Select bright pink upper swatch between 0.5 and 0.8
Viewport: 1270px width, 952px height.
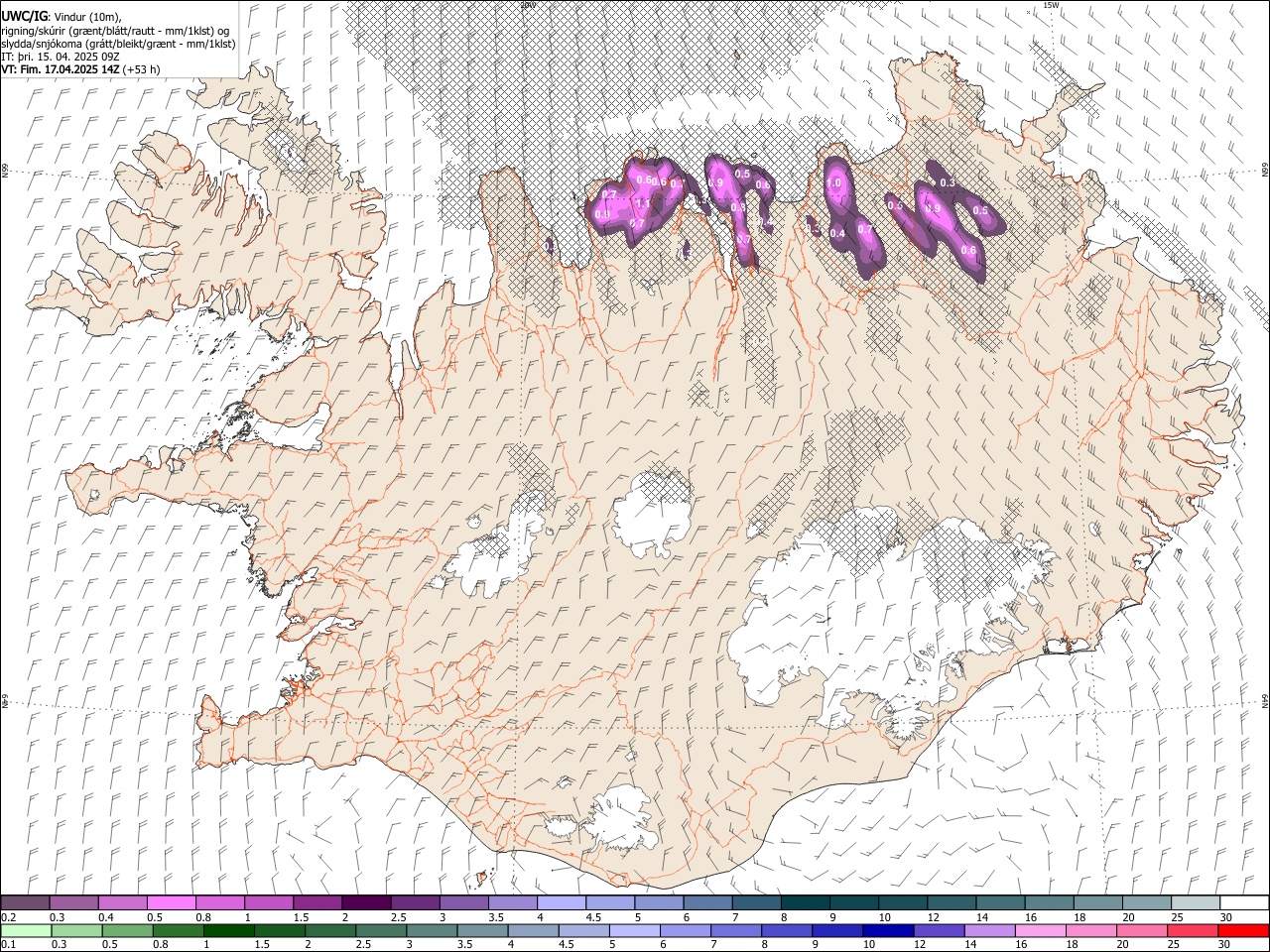pos(172,903)
